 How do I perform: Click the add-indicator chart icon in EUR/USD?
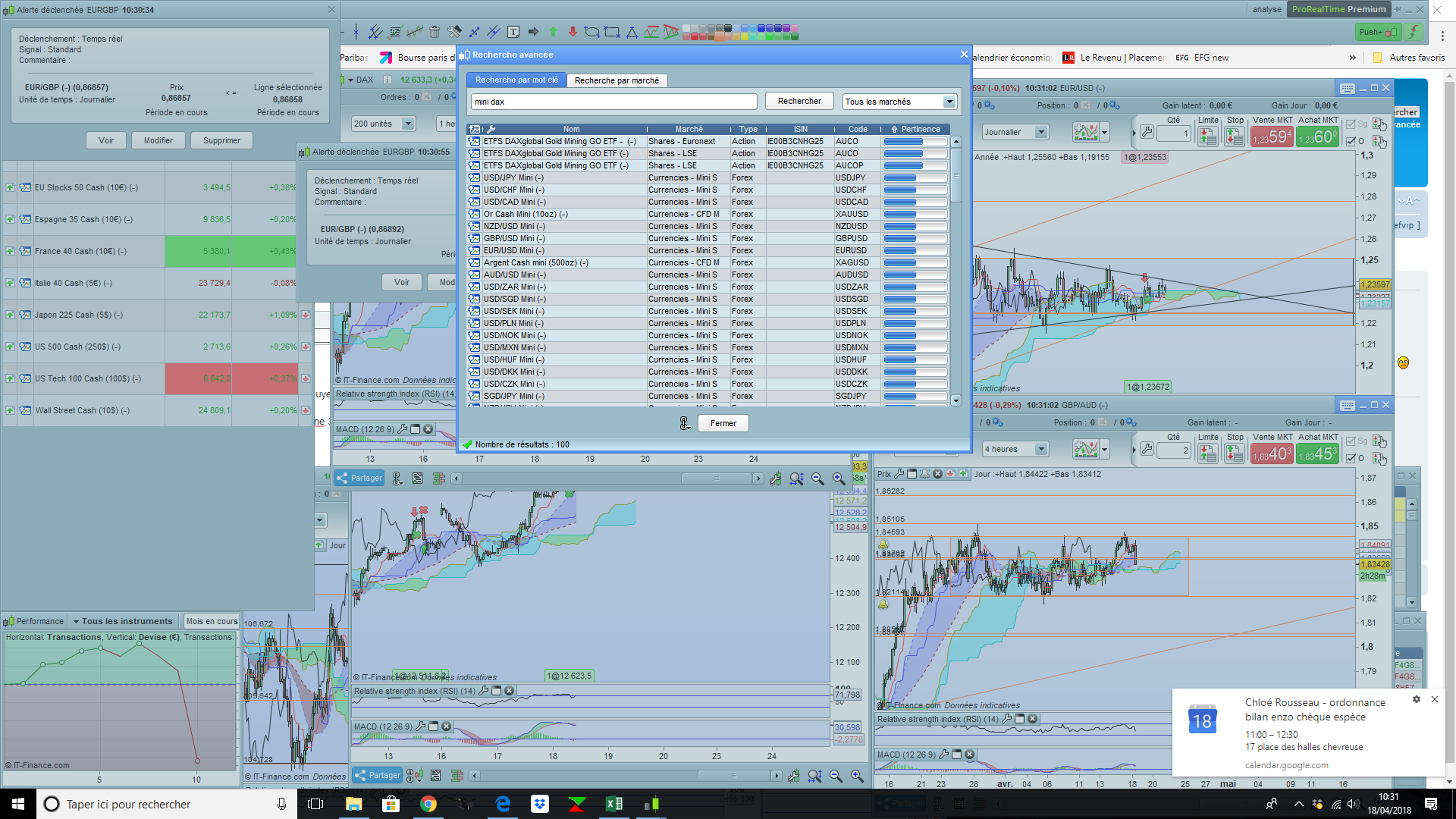1086,133
